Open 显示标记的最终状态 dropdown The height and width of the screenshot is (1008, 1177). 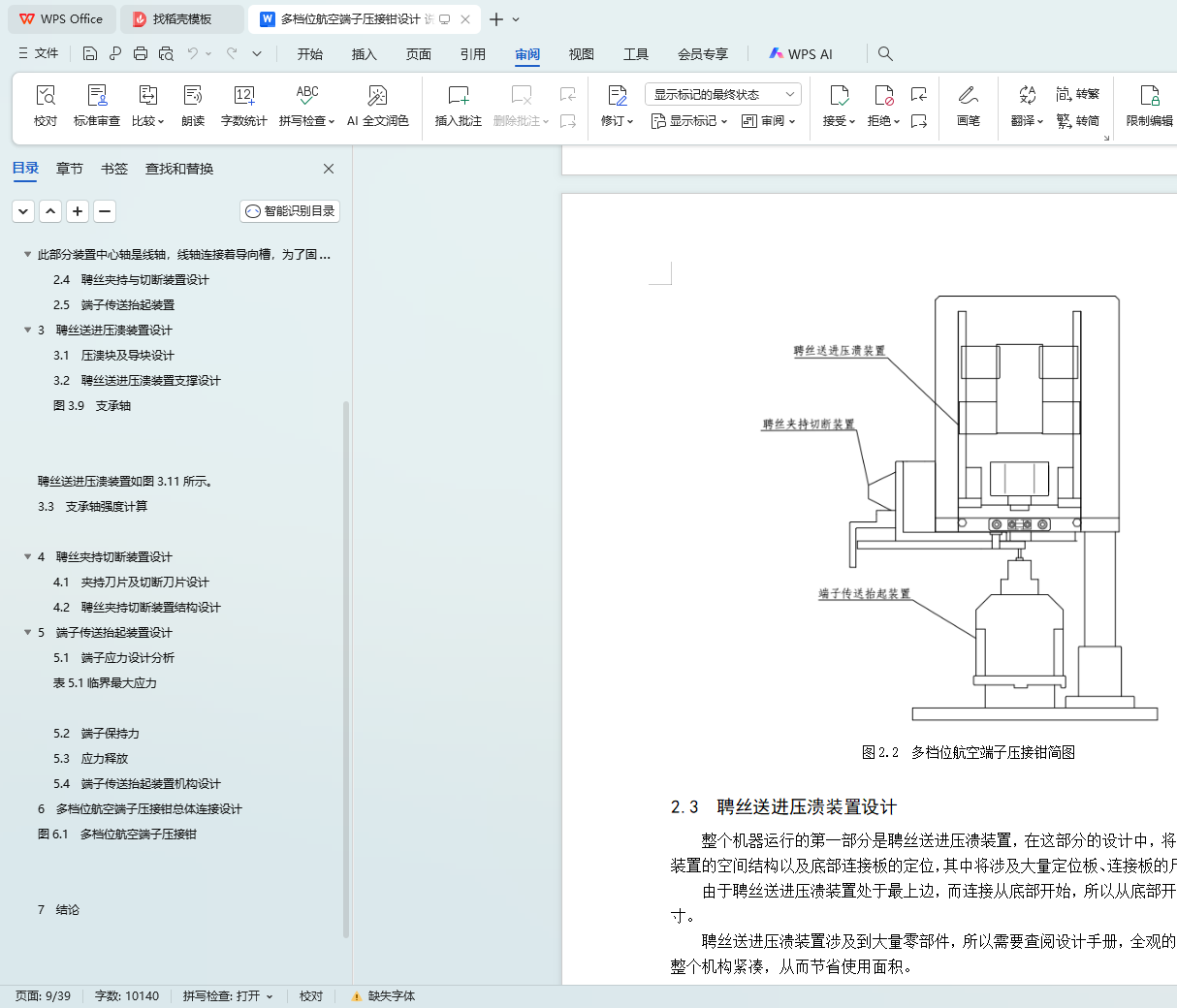point(722,94)
